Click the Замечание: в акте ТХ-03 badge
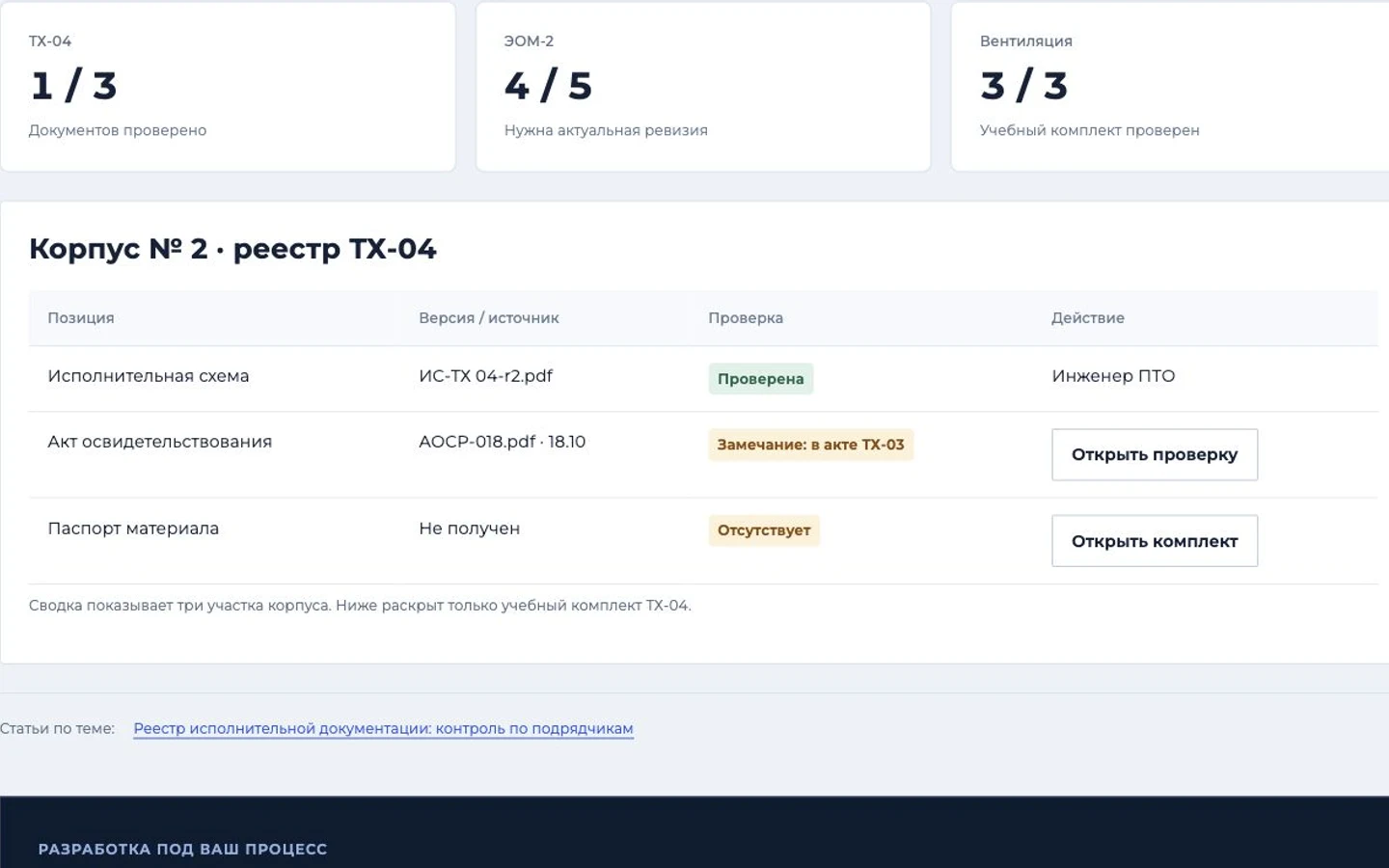This screenshot has height=868, width=1389. pos(810,445)
